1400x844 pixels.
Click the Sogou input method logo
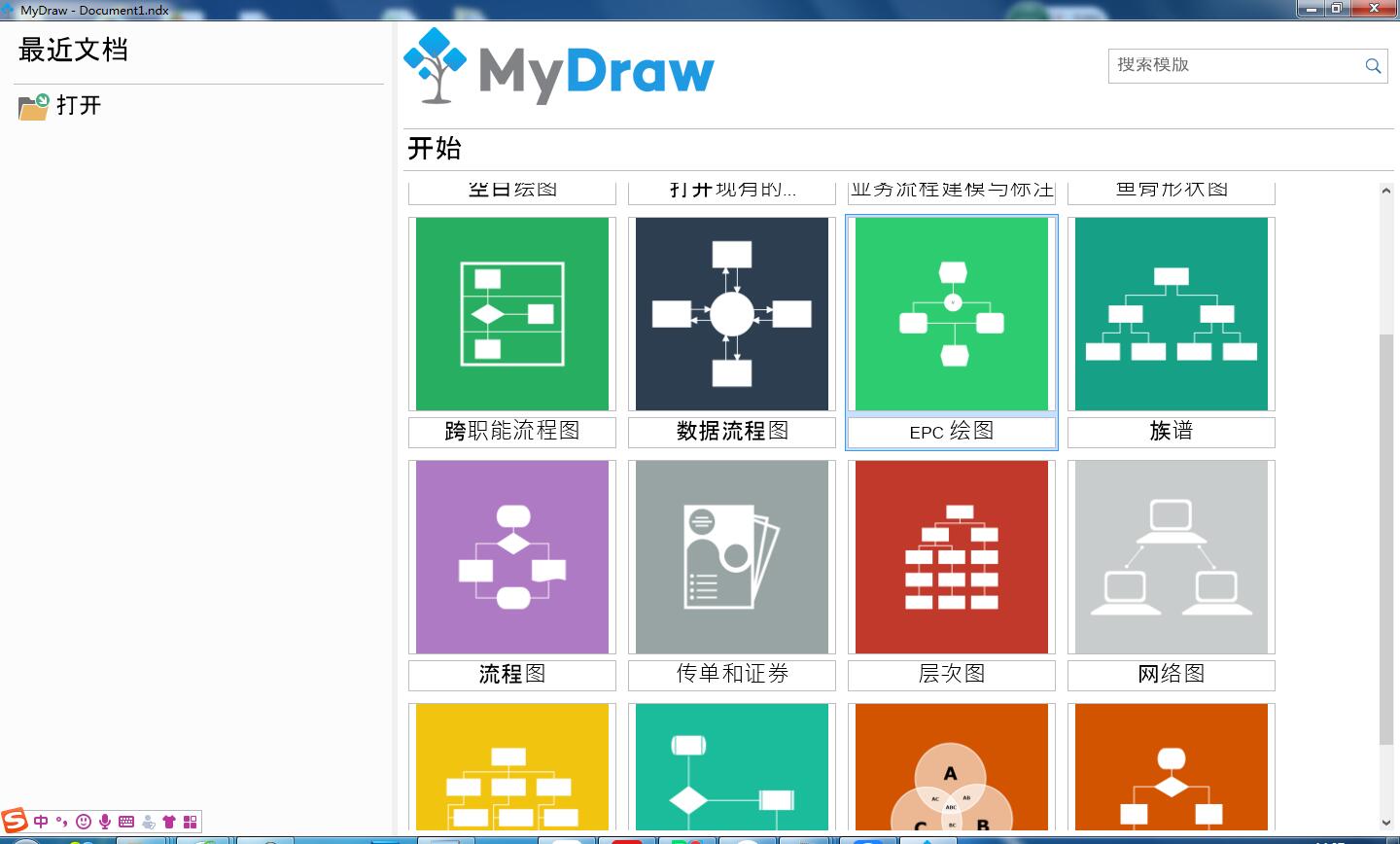15,820
